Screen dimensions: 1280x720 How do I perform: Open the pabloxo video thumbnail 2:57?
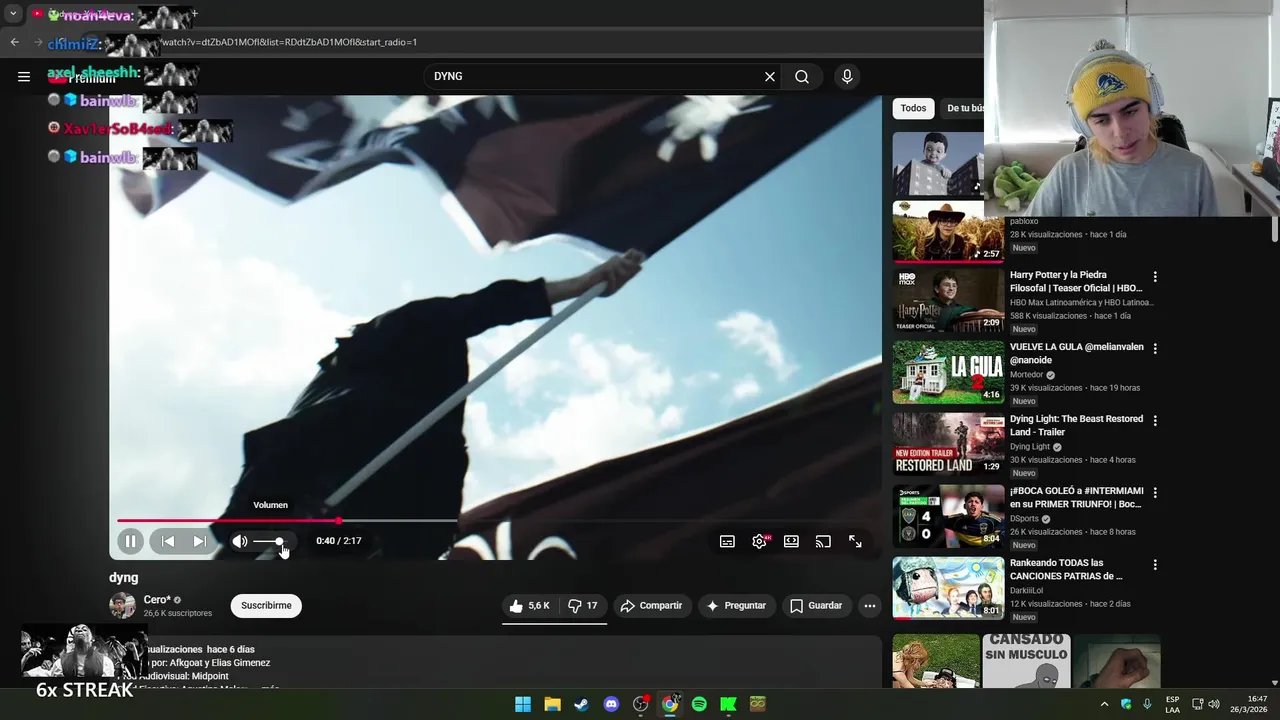pyautogui.click(x=948, y=231)
